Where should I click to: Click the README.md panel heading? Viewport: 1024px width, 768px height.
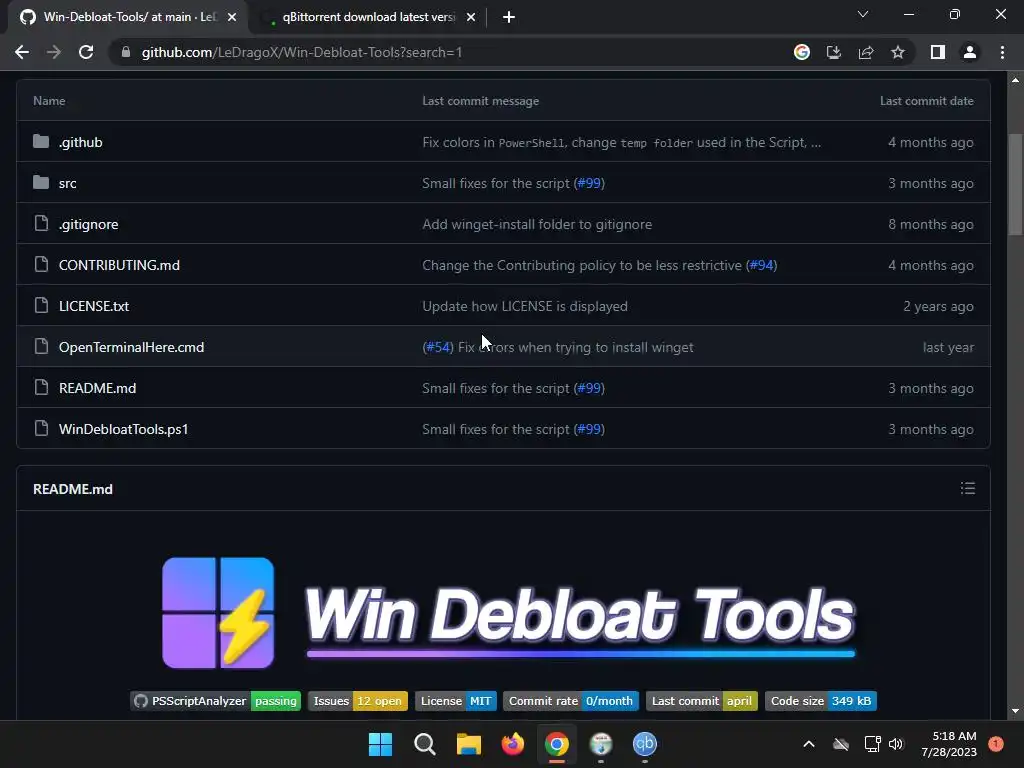coord(72,489)
